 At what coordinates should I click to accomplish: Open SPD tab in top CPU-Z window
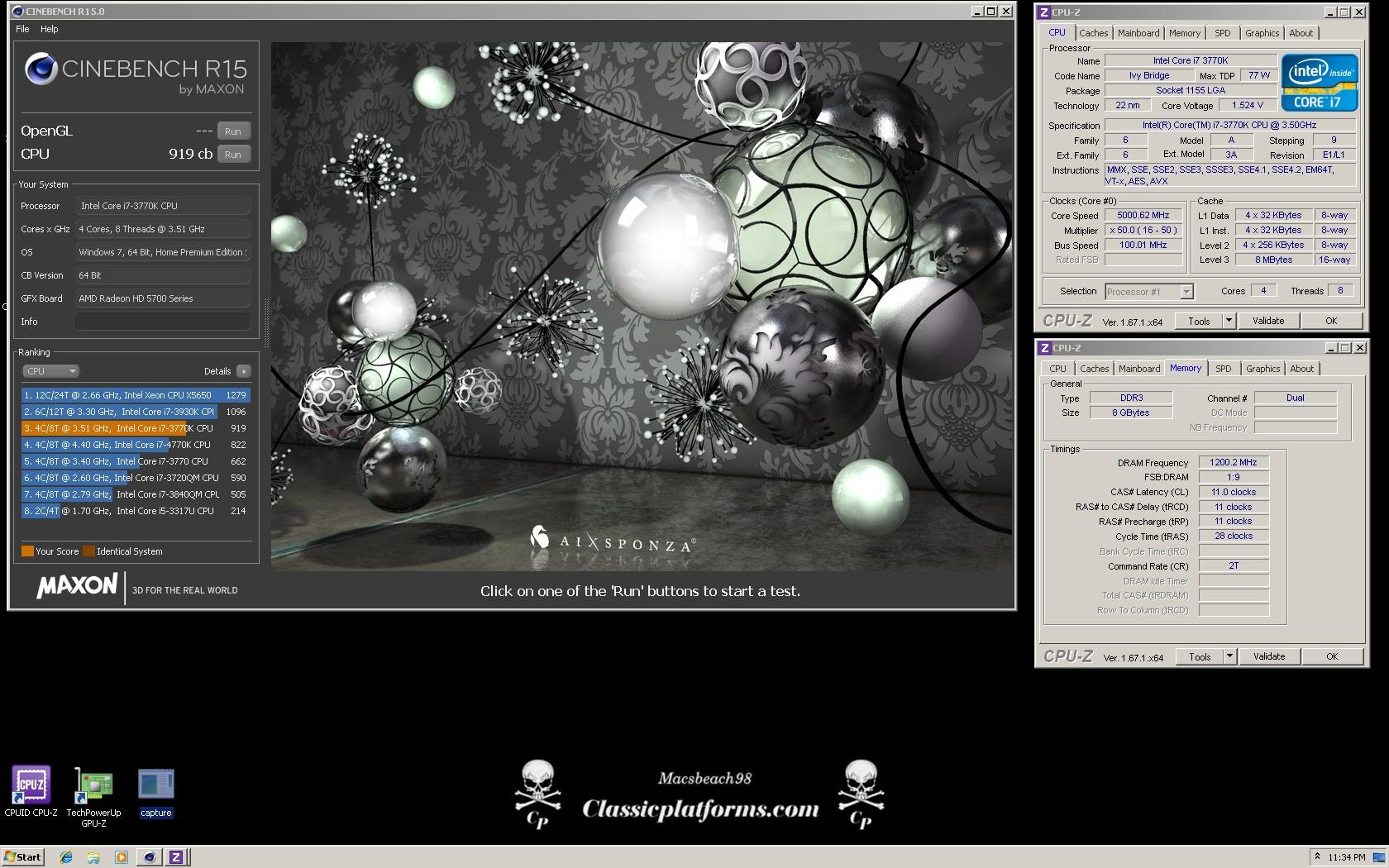click(1223, 33)
